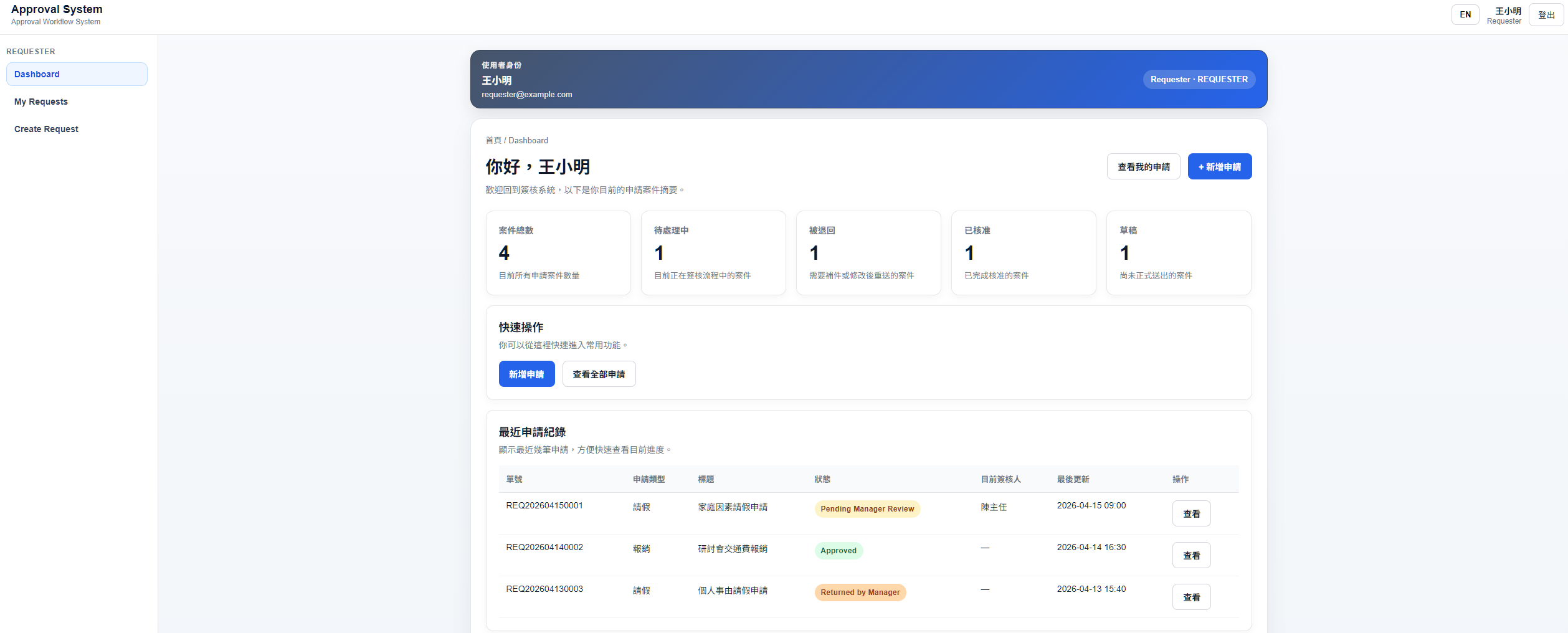Open 查看全部申請 from quick actions
Image resolution: width=1568 pixels, height=633 pixels.
tap(599, 374)
